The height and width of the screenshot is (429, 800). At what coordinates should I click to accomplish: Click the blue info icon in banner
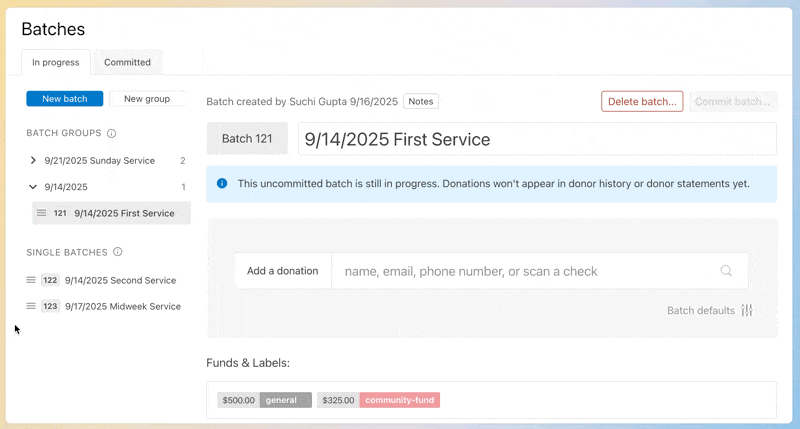tap(222, 184)
